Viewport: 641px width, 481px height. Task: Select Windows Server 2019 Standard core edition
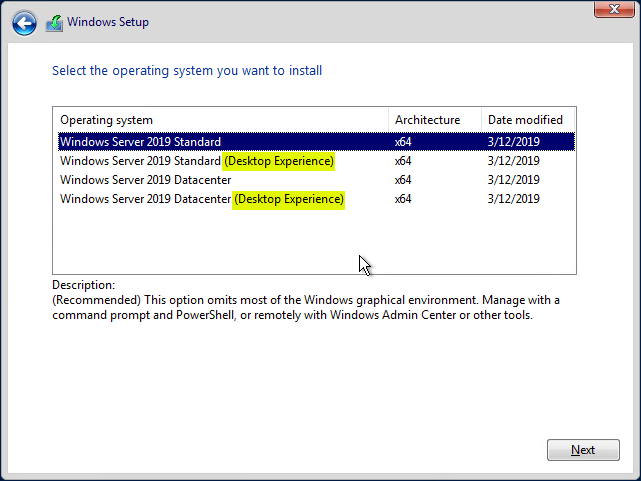(x=140, y=142)
